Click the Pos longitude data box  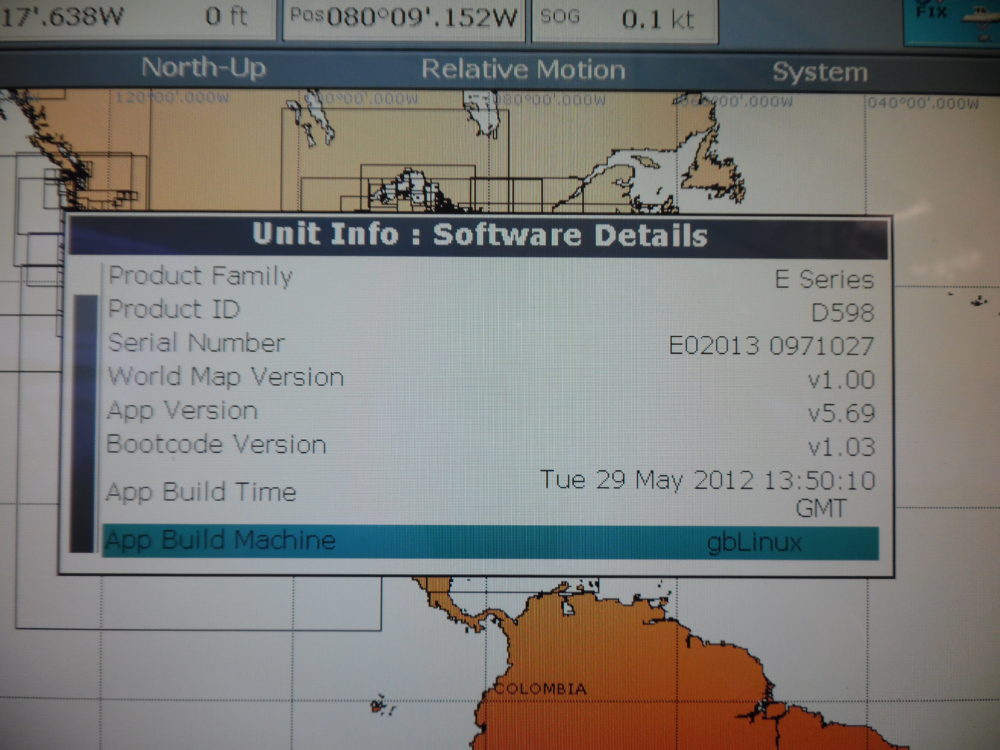[x=403, y=19]
